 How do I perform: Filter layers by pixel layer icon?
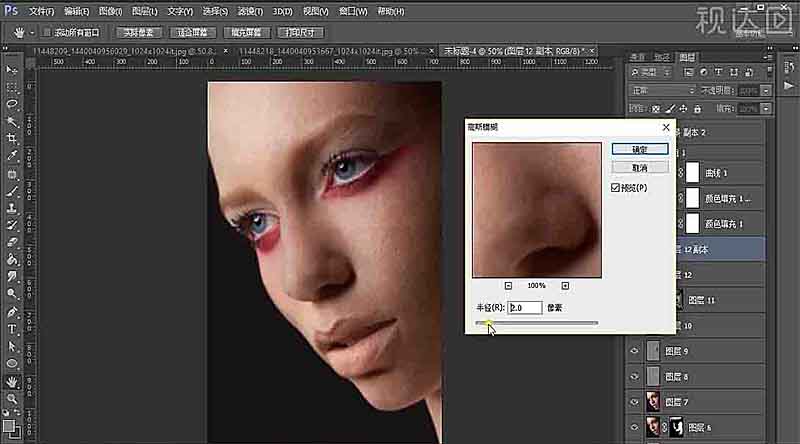pos(688,72)
